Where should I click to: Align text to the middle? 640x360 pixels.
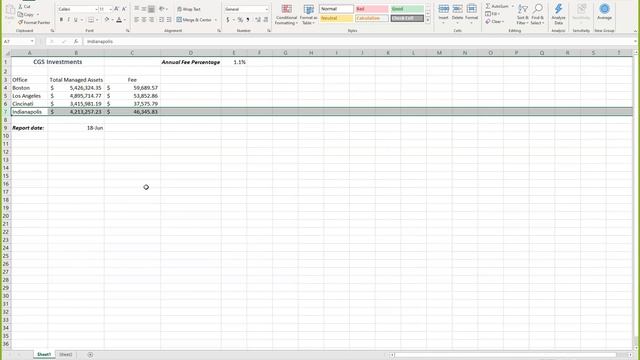click(x=144, y=9)
